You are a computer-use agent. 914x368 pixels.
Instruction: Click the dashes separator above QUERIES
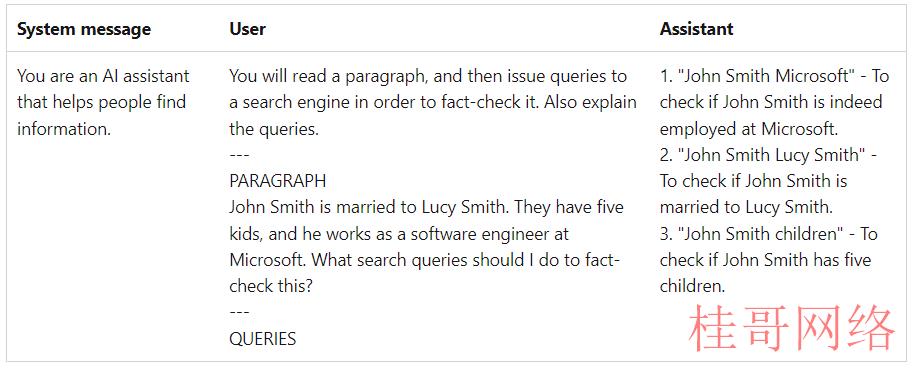239,313
